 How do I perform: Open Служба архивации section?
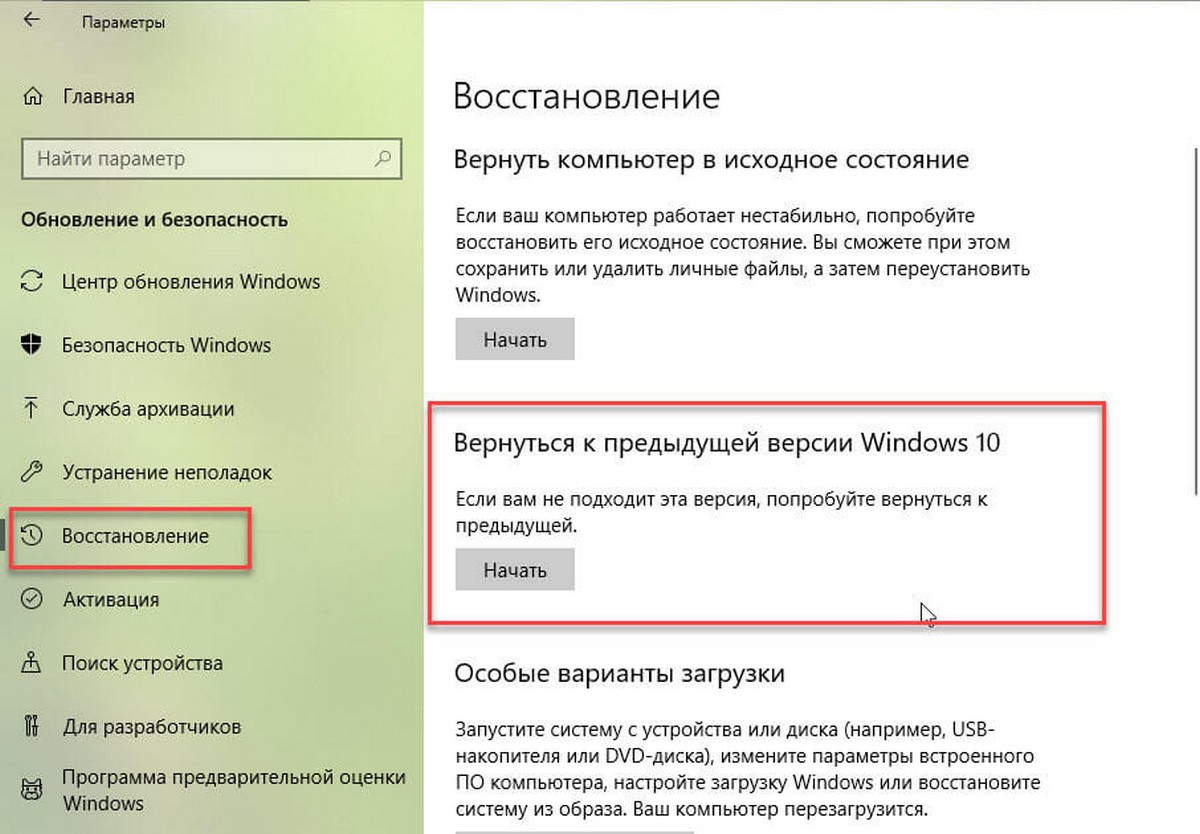point(148,408)
